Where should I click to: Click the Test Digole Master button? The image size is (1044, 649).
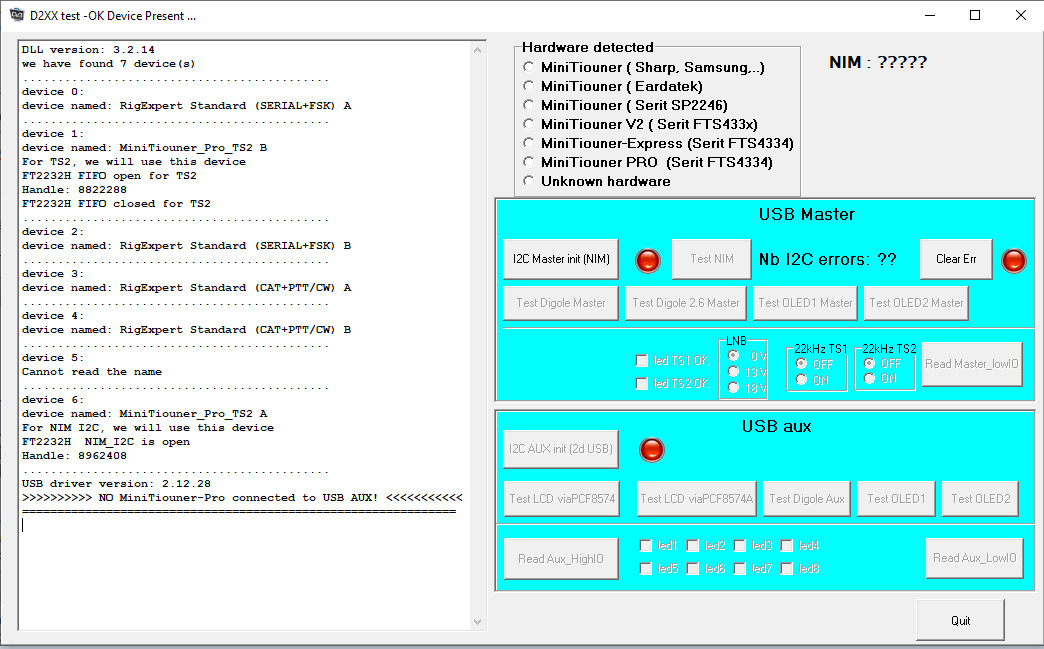click(x=561, y=303)
